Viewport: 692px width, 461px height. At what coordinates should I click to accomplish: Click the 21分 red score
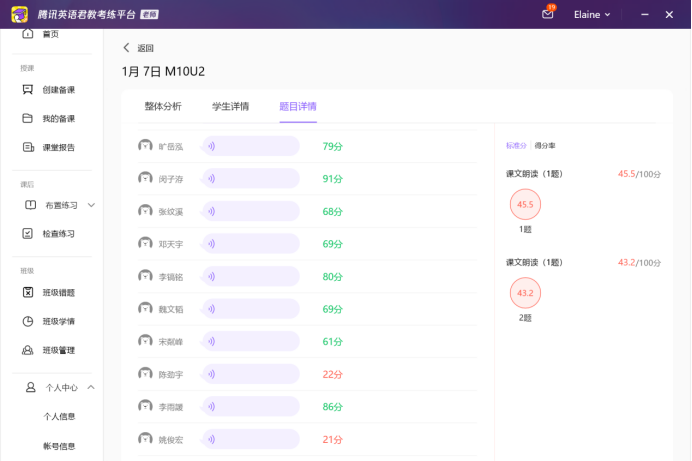333,439
